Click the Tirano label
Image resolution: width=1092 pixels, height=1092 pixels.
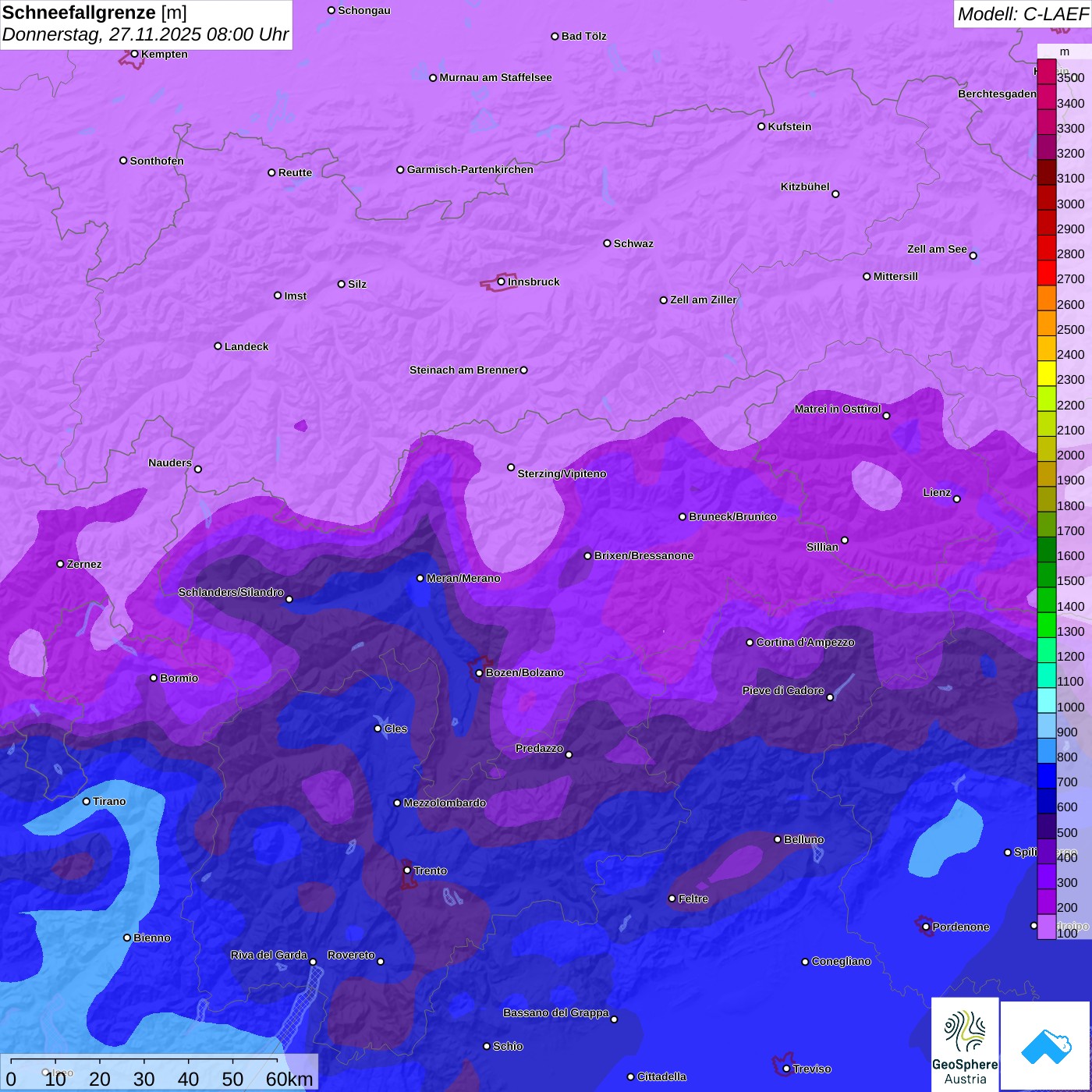tap(109, 801)
